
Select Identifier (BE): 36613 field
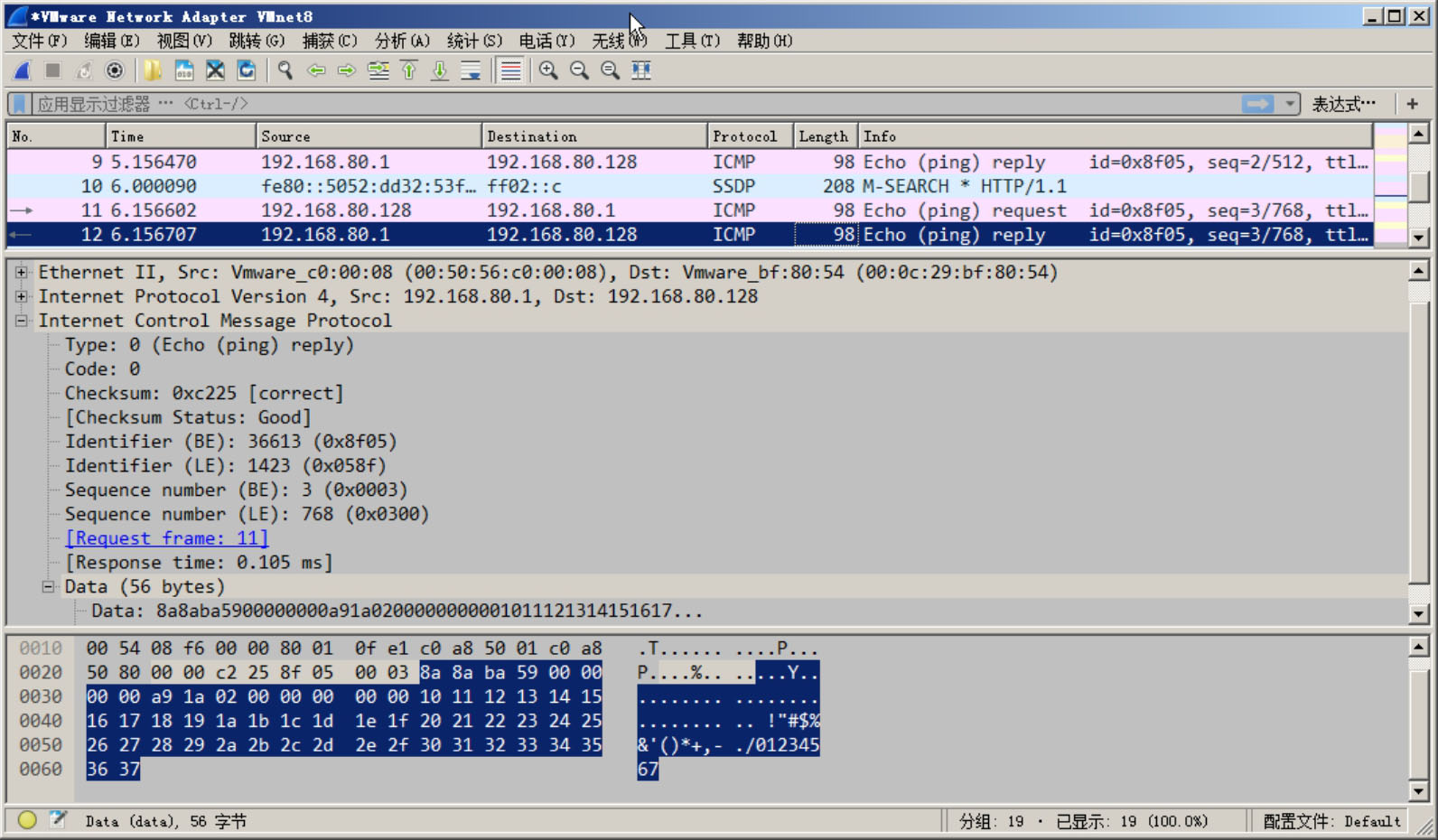[x=230, y=442]
